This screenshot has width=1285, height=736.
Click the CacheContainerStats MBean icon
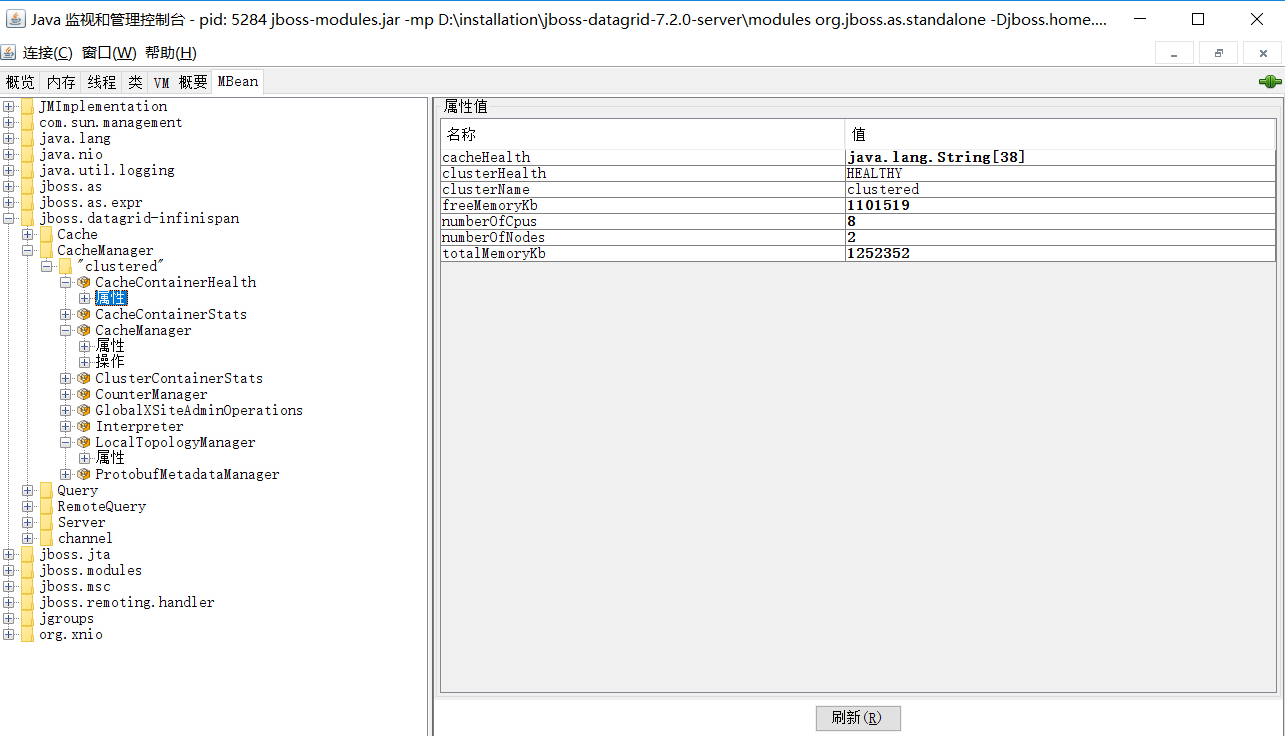[x=84, y=315]
